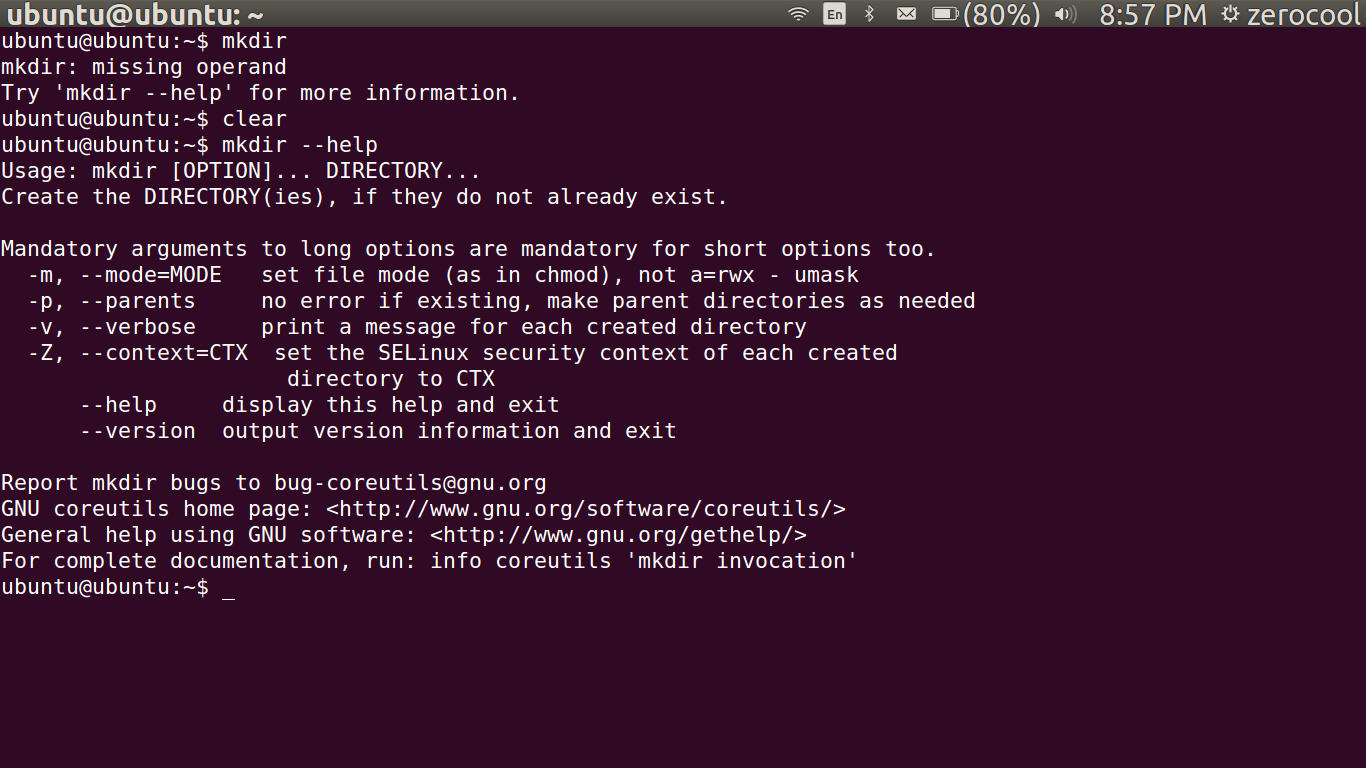This screenshot has width=1366, height=768.
Task: Open the 8:57 PM clock menu
Action: click(x=1153, y=14)
